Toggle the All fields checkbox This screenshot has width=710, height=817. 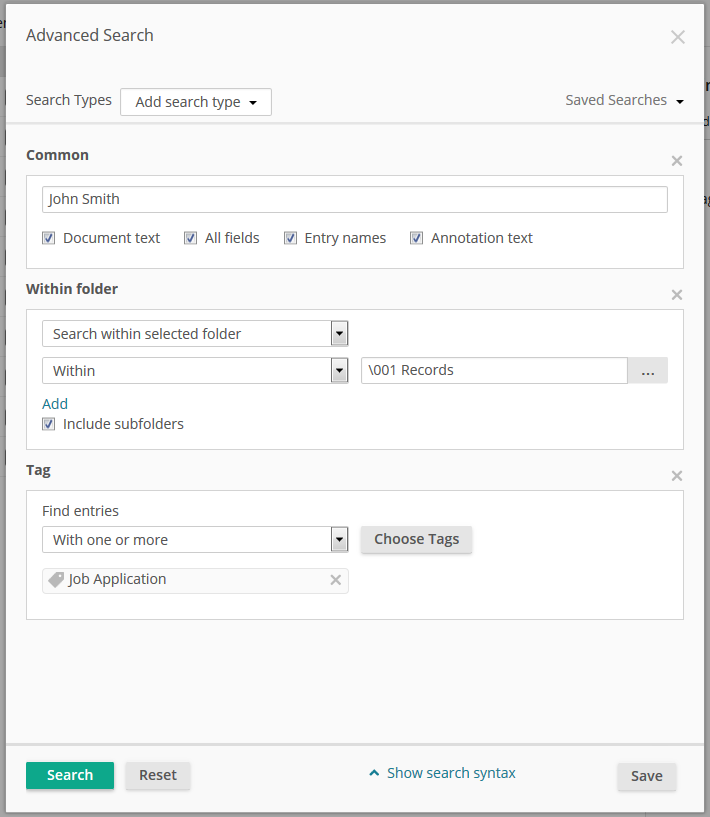coord(191,238)
